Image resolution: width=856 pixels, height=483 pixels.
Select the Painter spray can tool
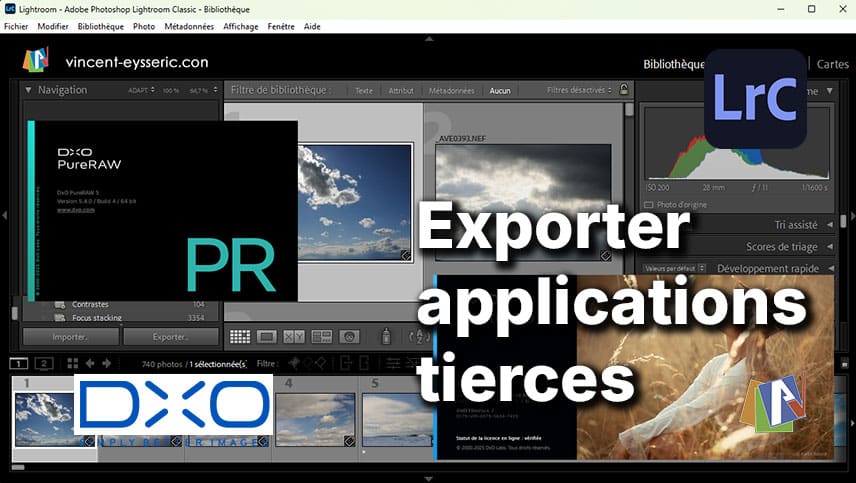click(386, 336)
